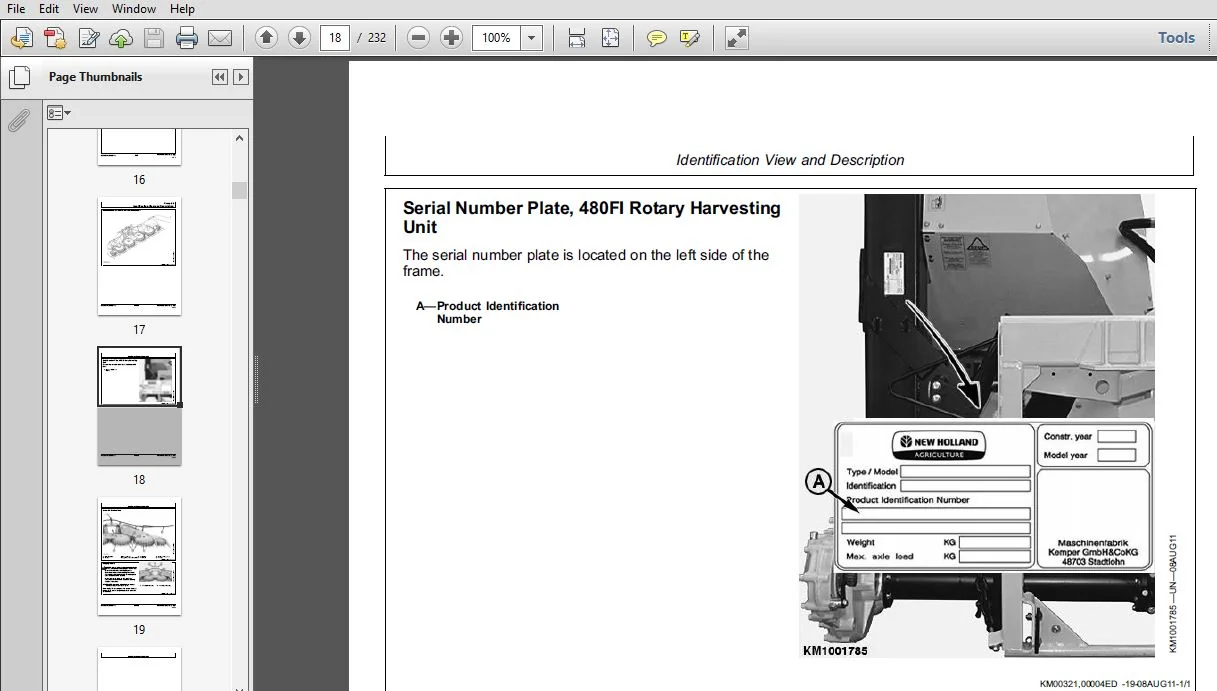Click the Open file icon in toolbar
1217x691 pixels.
[22, 38]
